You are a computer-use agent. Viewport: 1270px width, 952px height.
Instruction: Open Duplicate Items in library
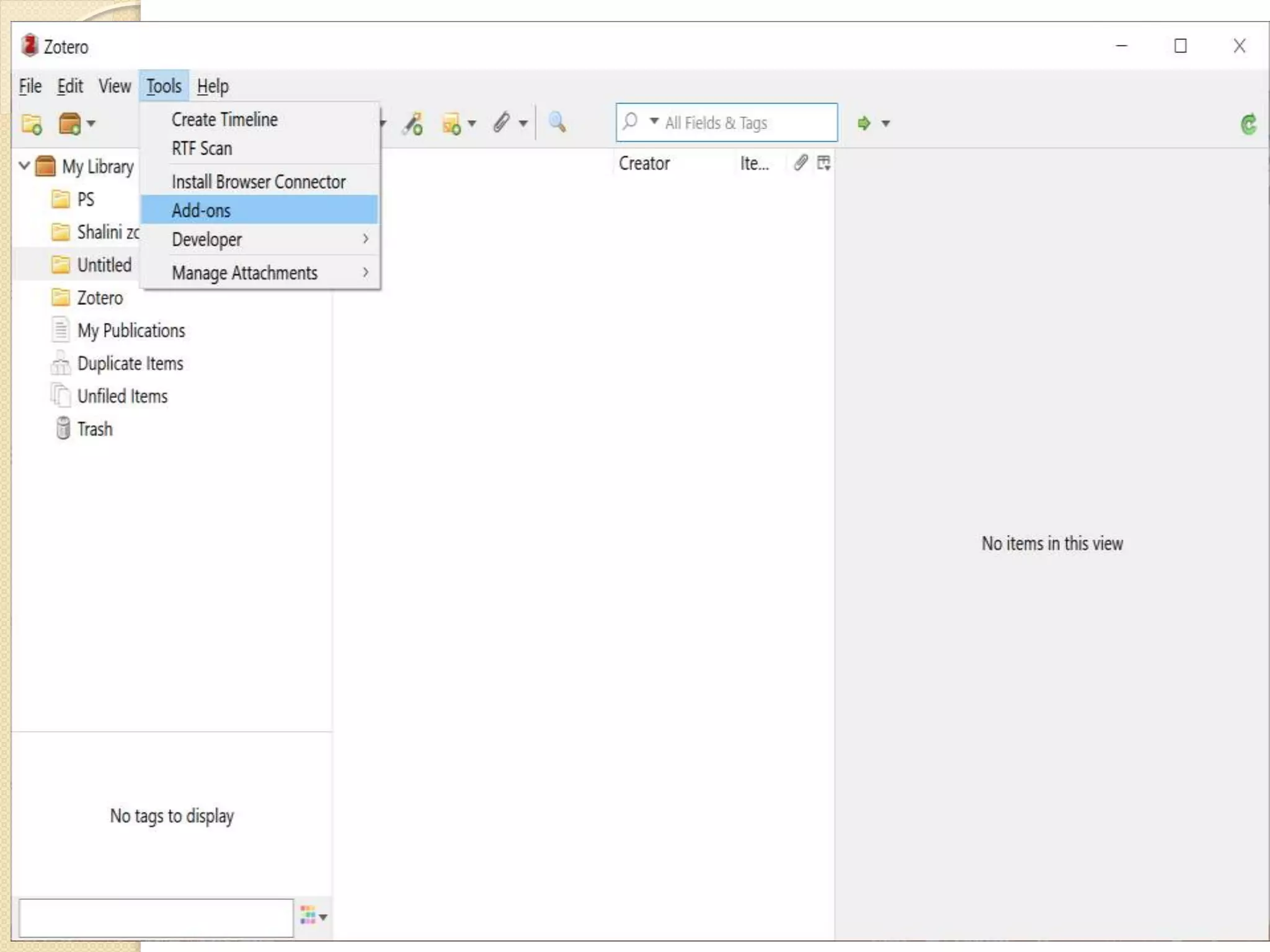coord(130,364)
